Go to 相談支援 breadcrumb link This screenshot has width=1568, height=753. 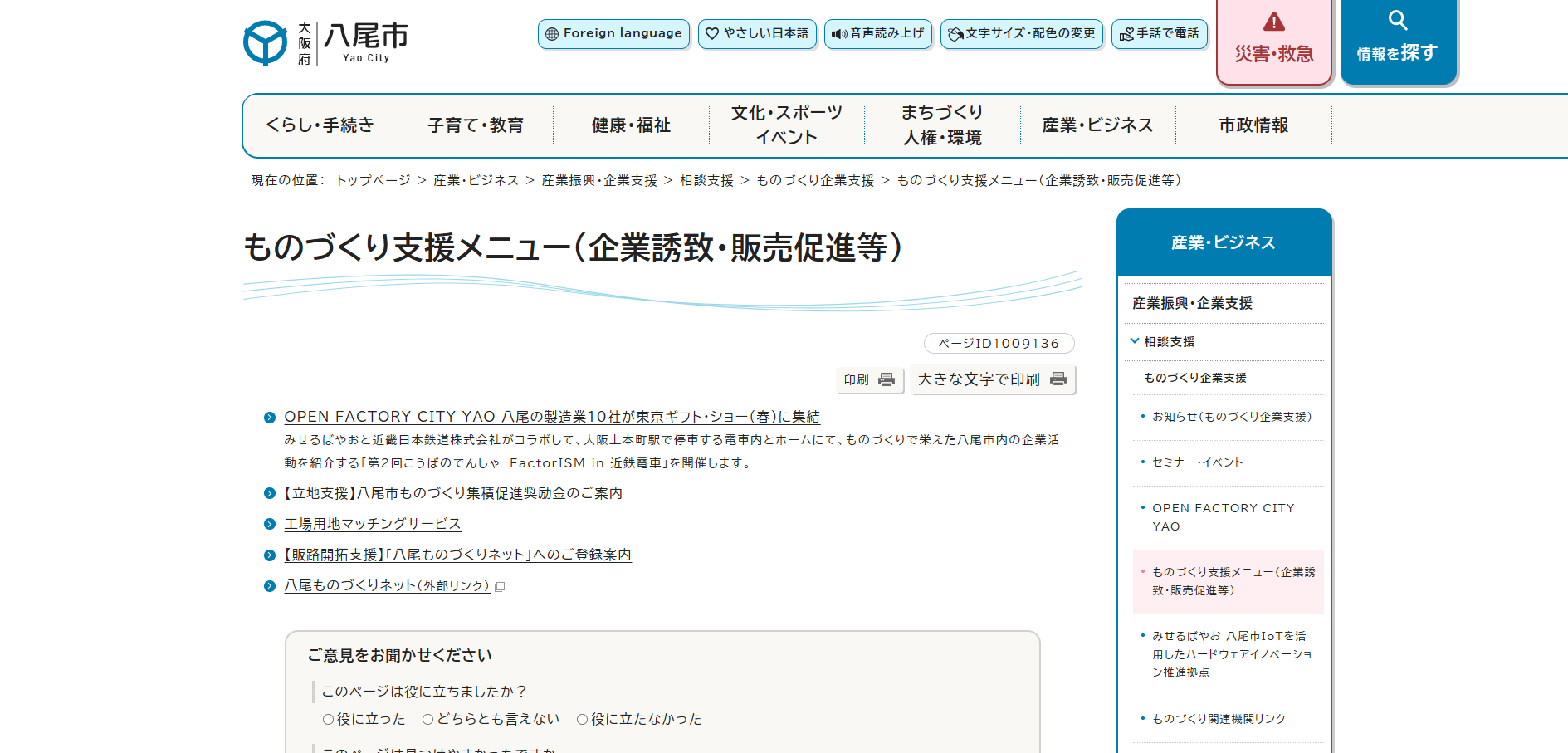707,180
